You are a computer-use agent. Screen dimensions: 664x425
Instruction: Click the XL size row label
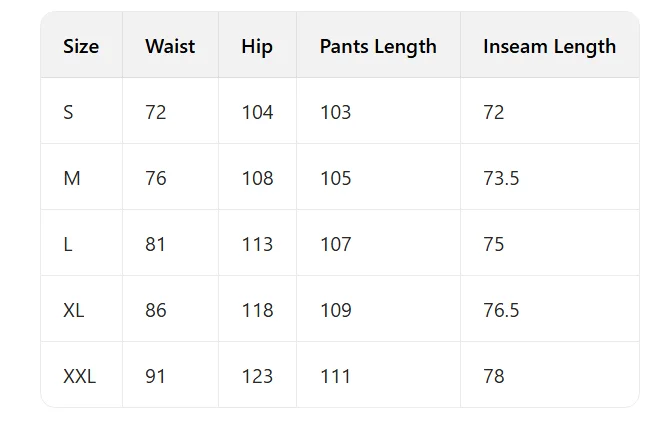(73, 310)
